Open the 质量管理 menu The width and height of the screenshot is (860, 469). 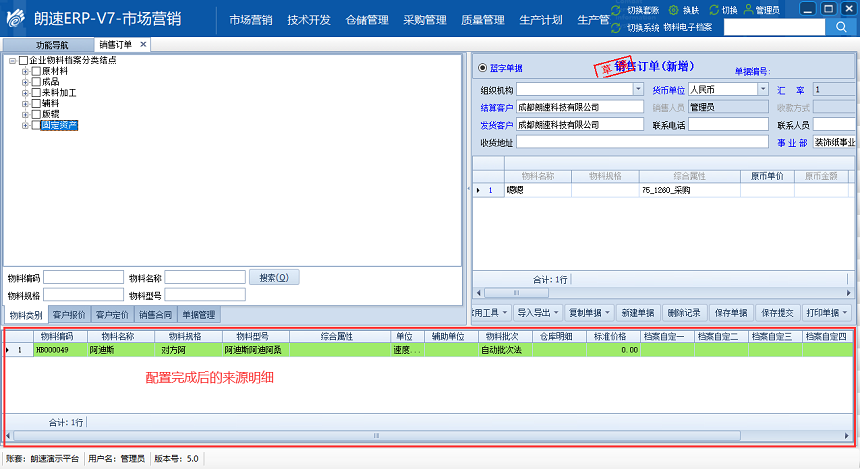coord(483,20)
